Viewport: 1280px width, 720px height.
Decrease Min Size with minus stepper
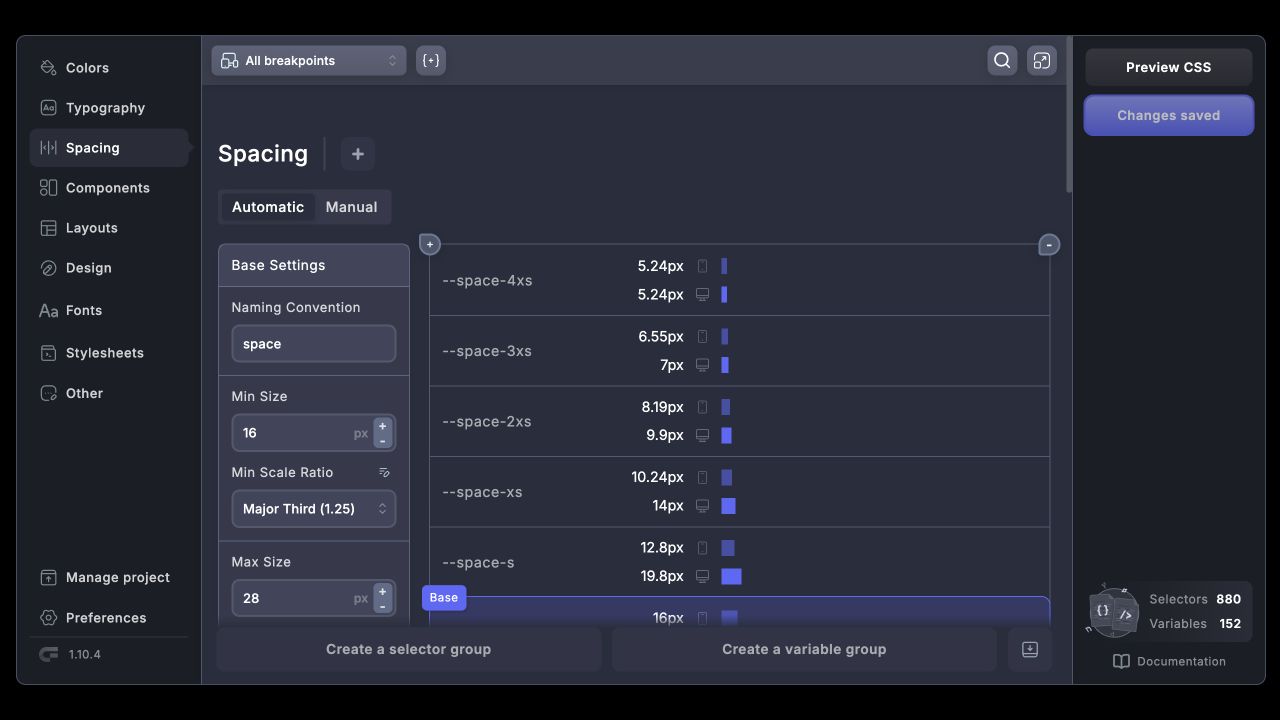(382, 441)
